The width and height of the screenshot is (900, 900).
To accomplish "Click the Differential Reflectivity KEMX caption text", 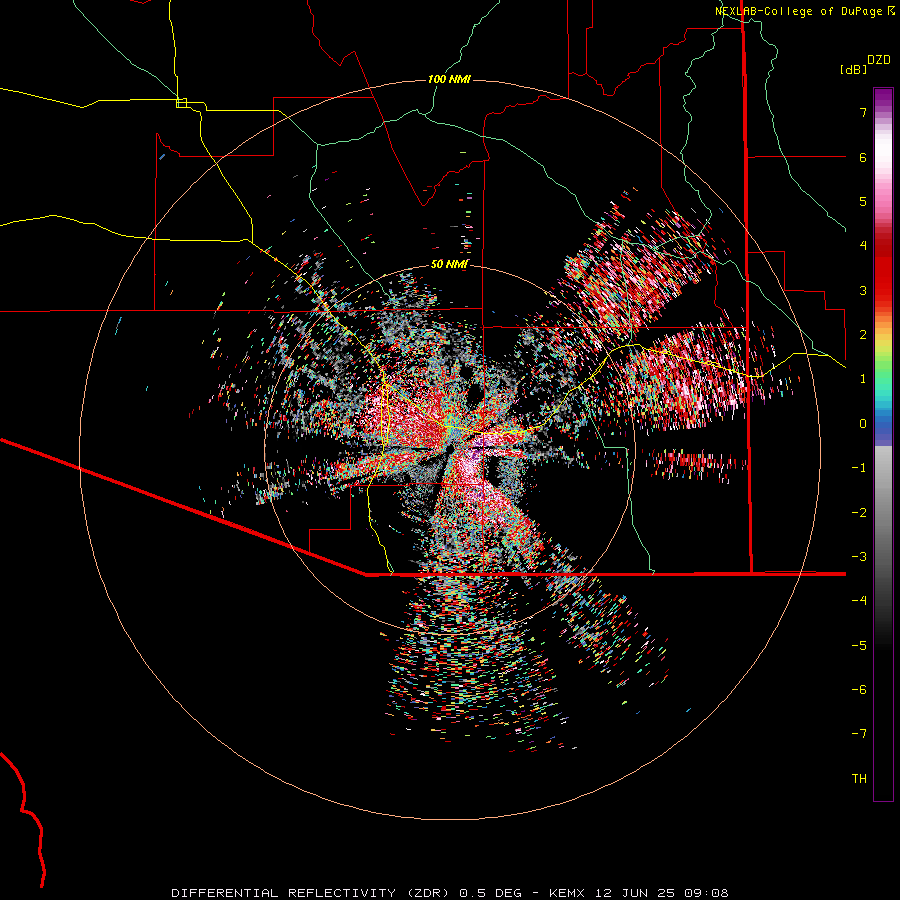I will point(450,893).
